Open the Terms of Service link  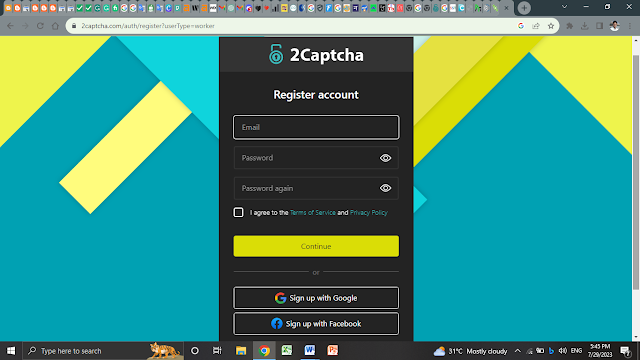pyautogui.click(x=313, y=213)
